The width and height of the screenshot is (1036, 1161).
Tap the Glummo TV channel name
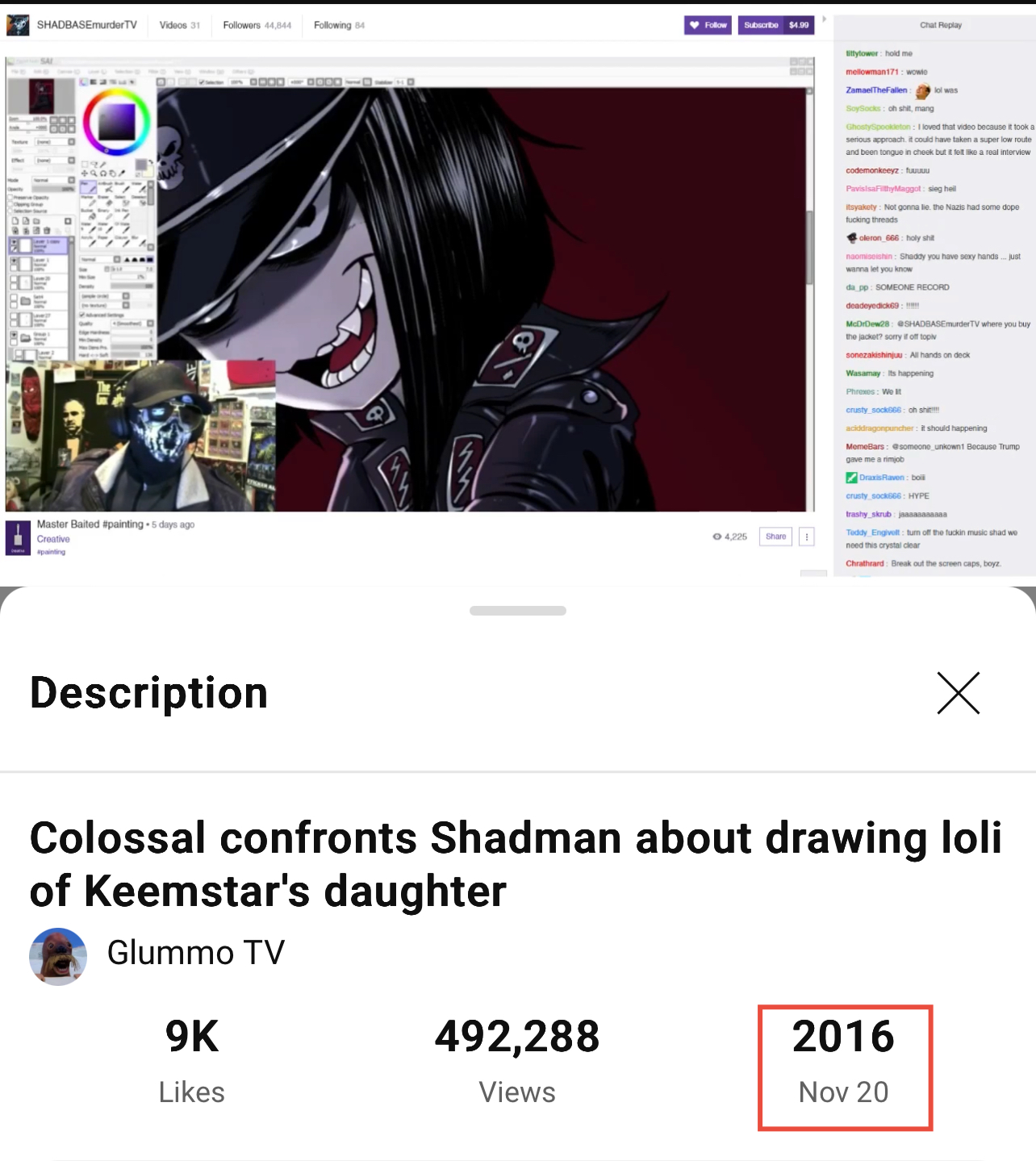coord(196,953)
